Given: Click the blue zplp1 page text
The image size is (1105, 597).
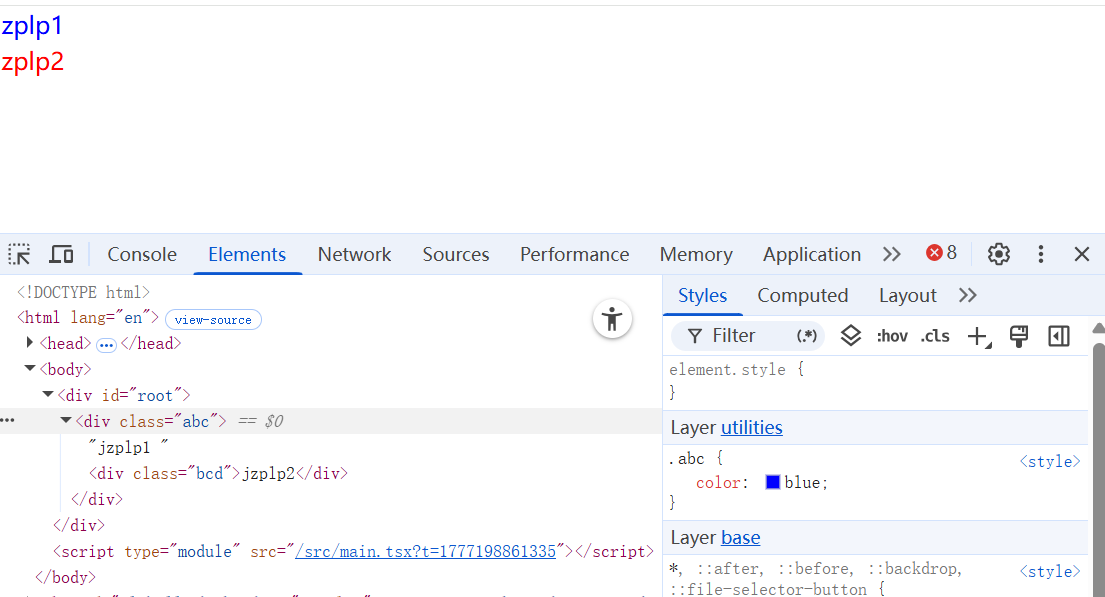Looking at the screenshot, I should 32,26.
